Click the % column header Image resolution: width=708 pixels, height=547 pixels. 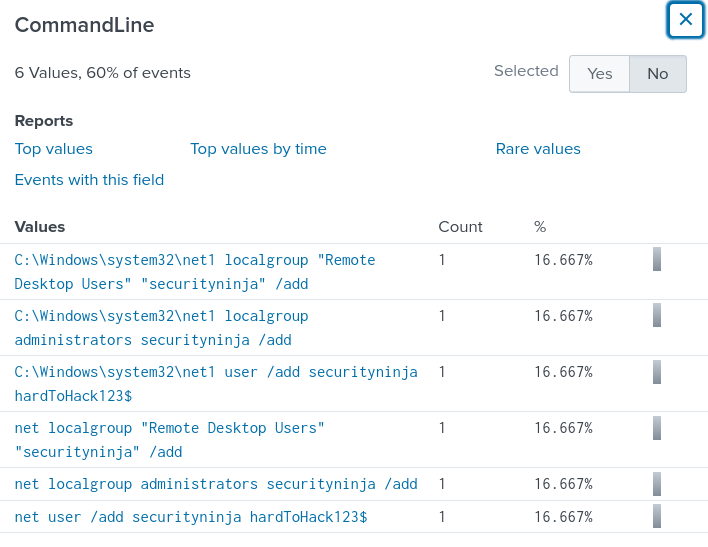point(540,227)
